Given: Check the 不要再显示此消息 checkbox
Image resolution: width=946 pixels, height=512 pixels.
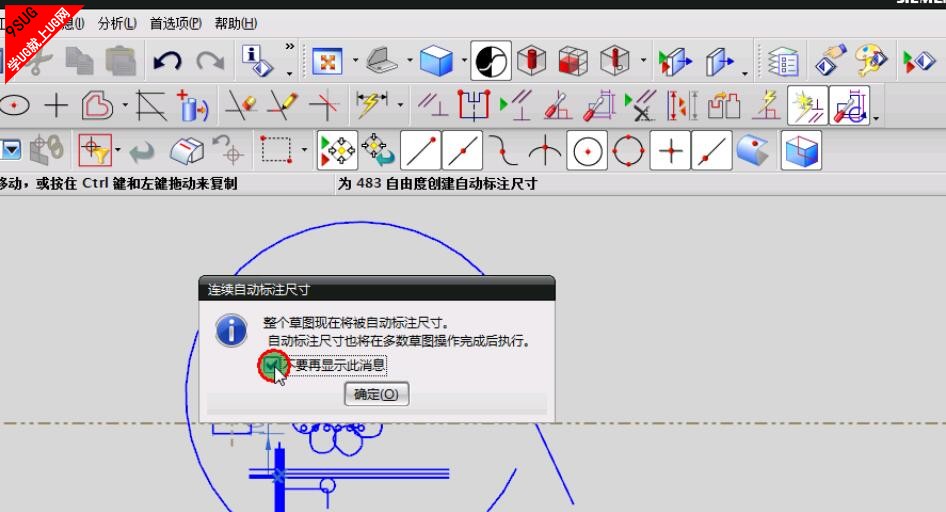Looking at the screenshot, I should pos(272,364).
